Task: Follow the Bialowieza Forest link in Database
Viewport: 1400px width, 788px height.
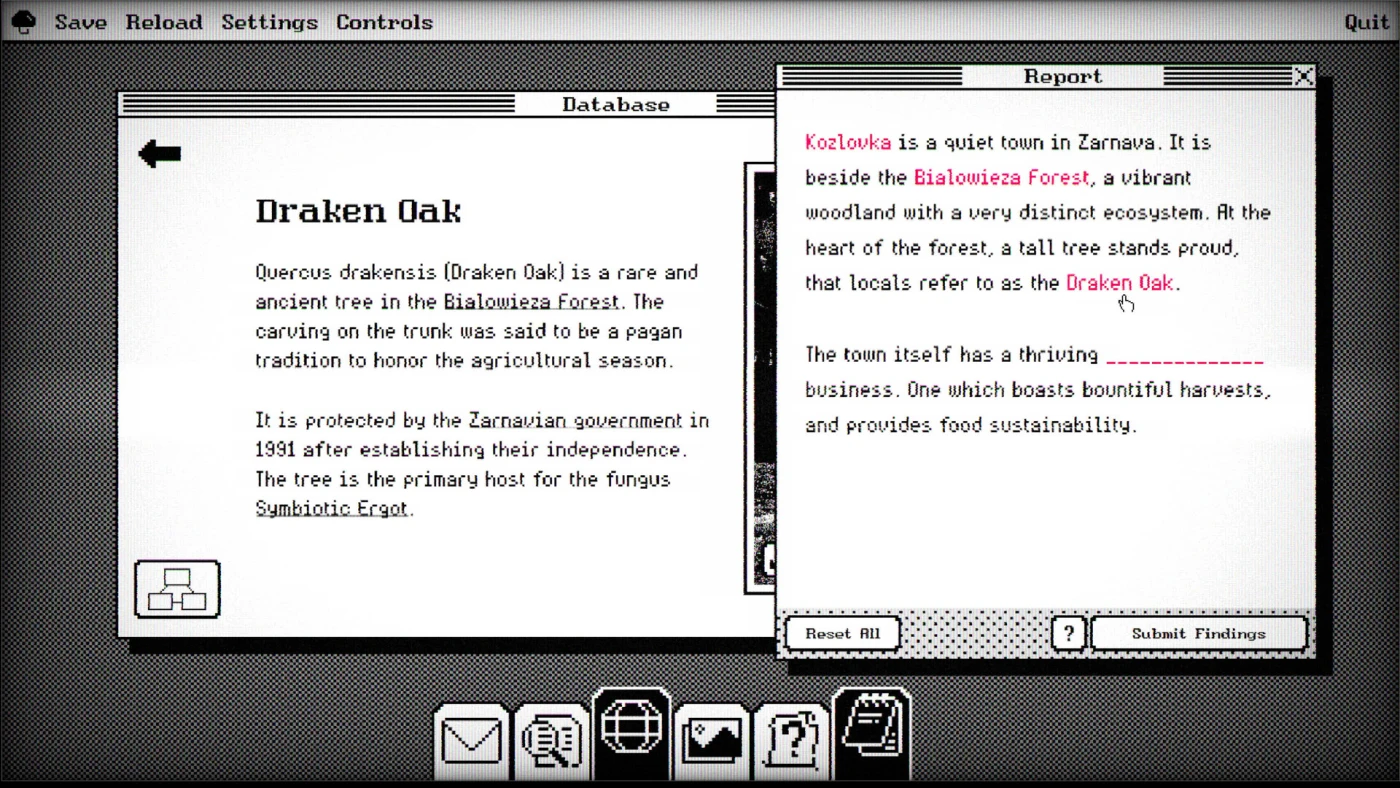Action: [531, 302]
